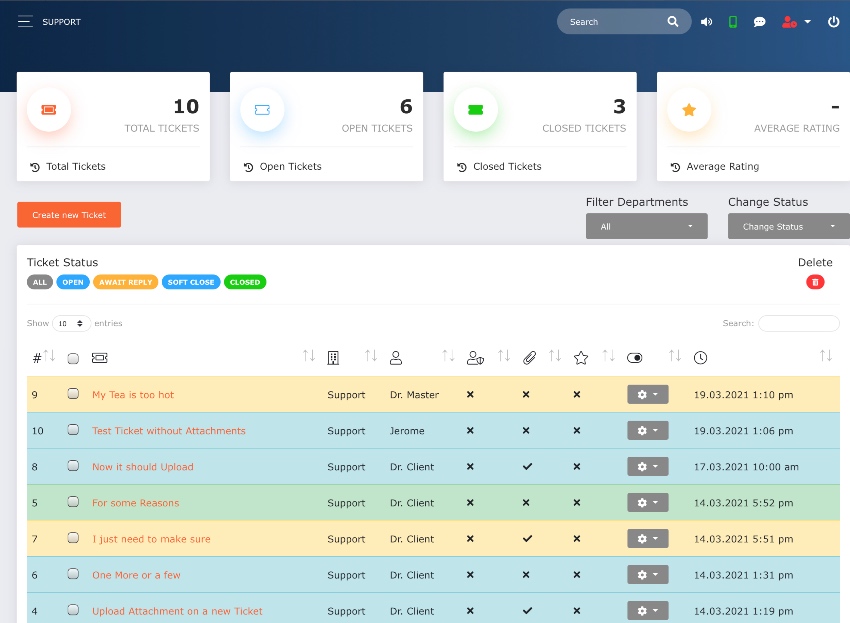
Task: Select the checkbox next to ticket 10
Action: point(72,430)
